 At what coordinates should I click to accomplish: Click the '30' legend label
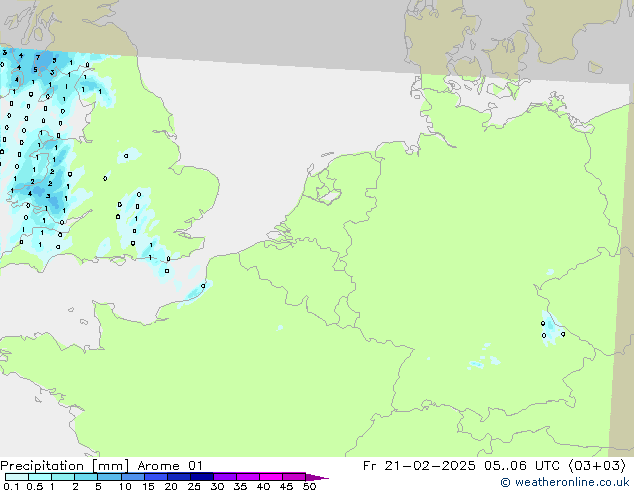click(x=217, y=486)
